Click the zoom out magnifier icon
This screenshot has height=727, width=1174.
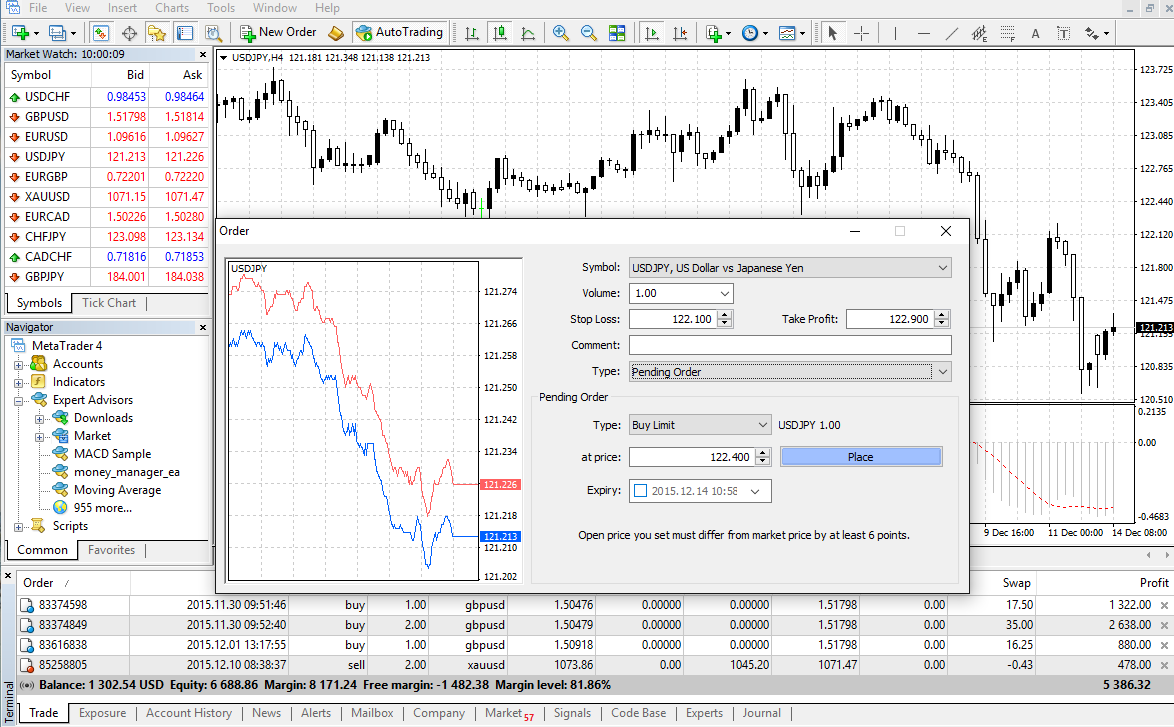(588, 33)
